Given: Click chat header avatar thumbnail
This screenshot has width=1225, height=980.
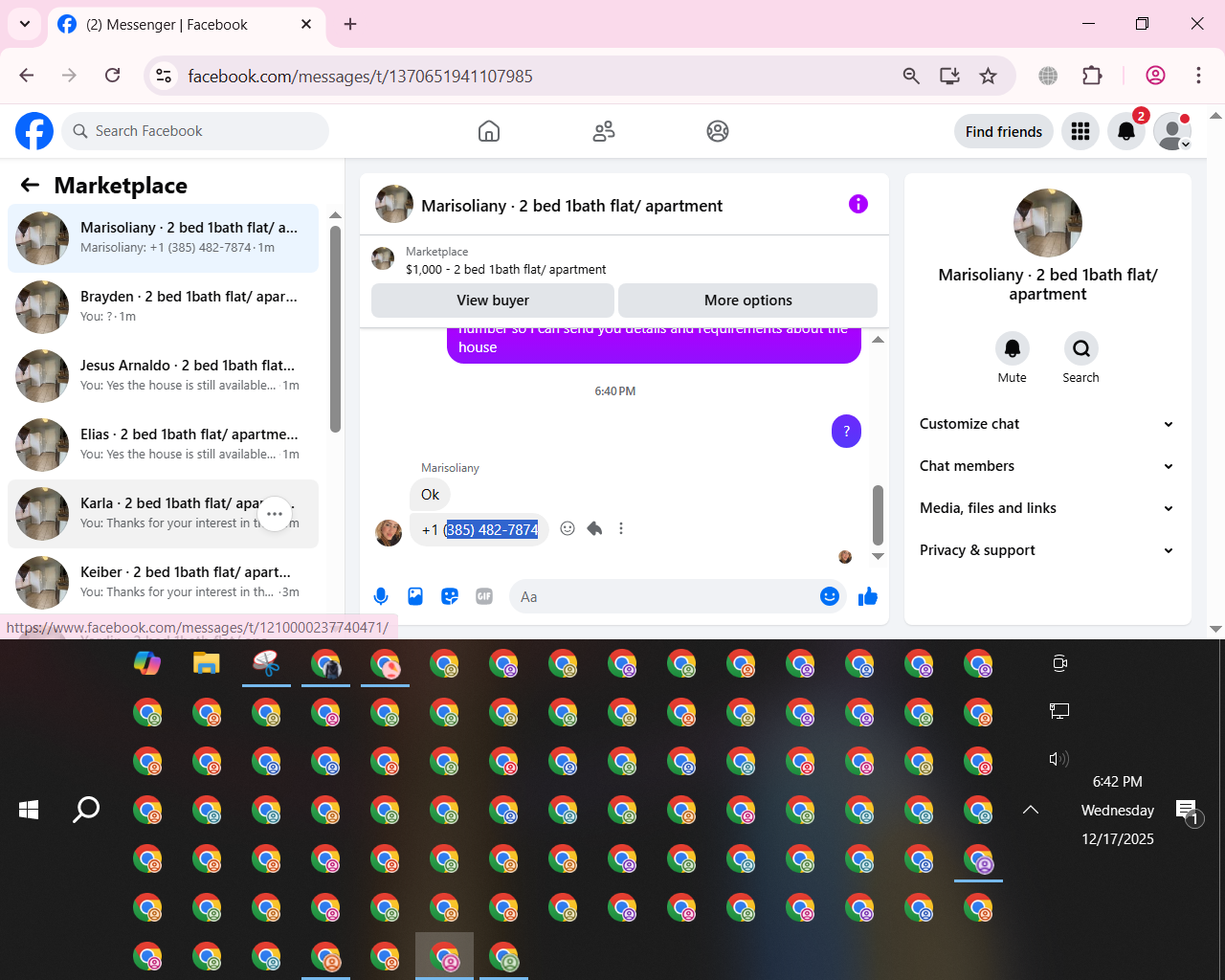Looking at the screenshot, I should coord(394,204).
